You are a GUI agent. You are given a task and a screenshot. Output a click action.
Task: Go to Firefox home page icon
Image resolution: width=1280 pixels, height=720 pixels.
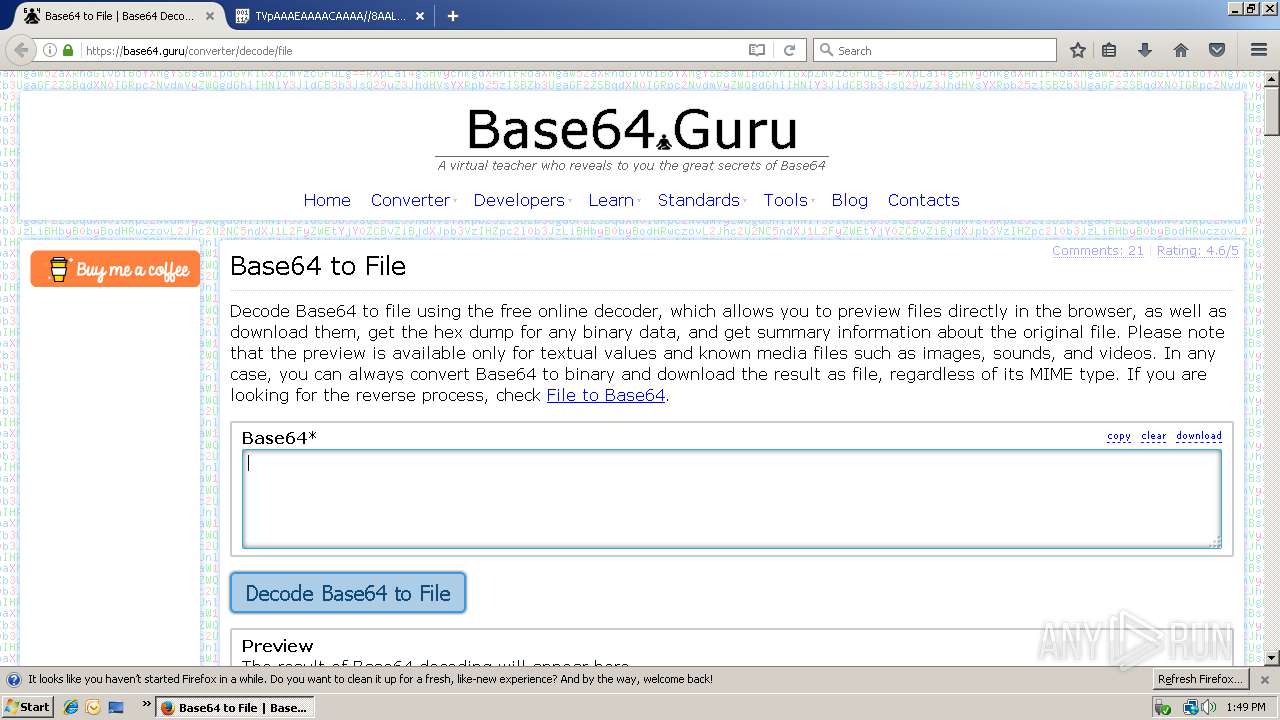pos(1181,50)
